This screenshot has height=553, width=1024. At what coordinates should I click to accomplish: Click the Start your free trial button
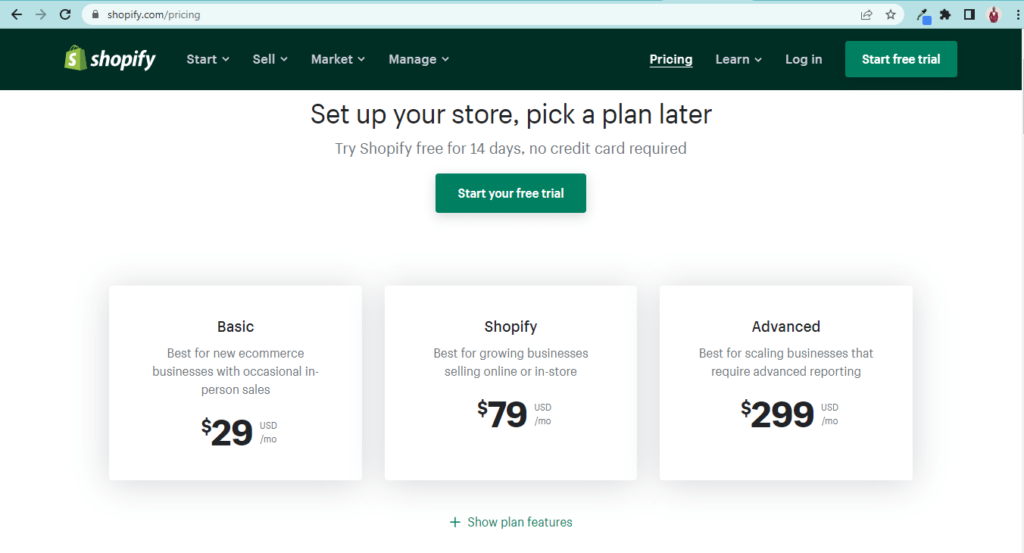pos(511,193)
